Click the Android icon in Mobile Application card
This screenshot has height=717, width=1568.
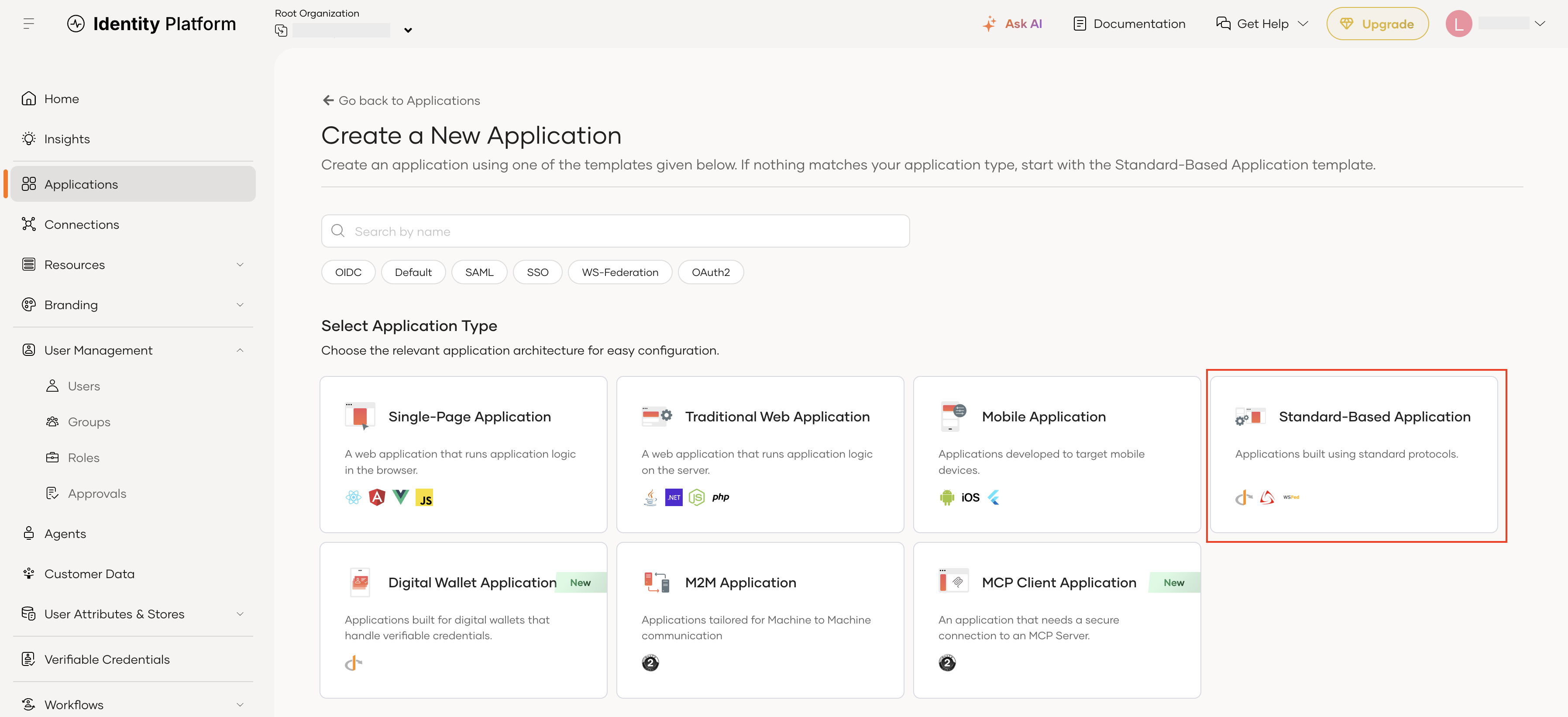pos(946,497)
